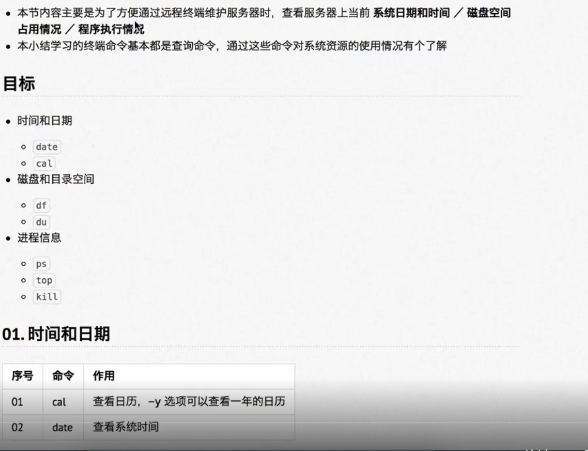Click the 序号 table header

click(22, 376)
